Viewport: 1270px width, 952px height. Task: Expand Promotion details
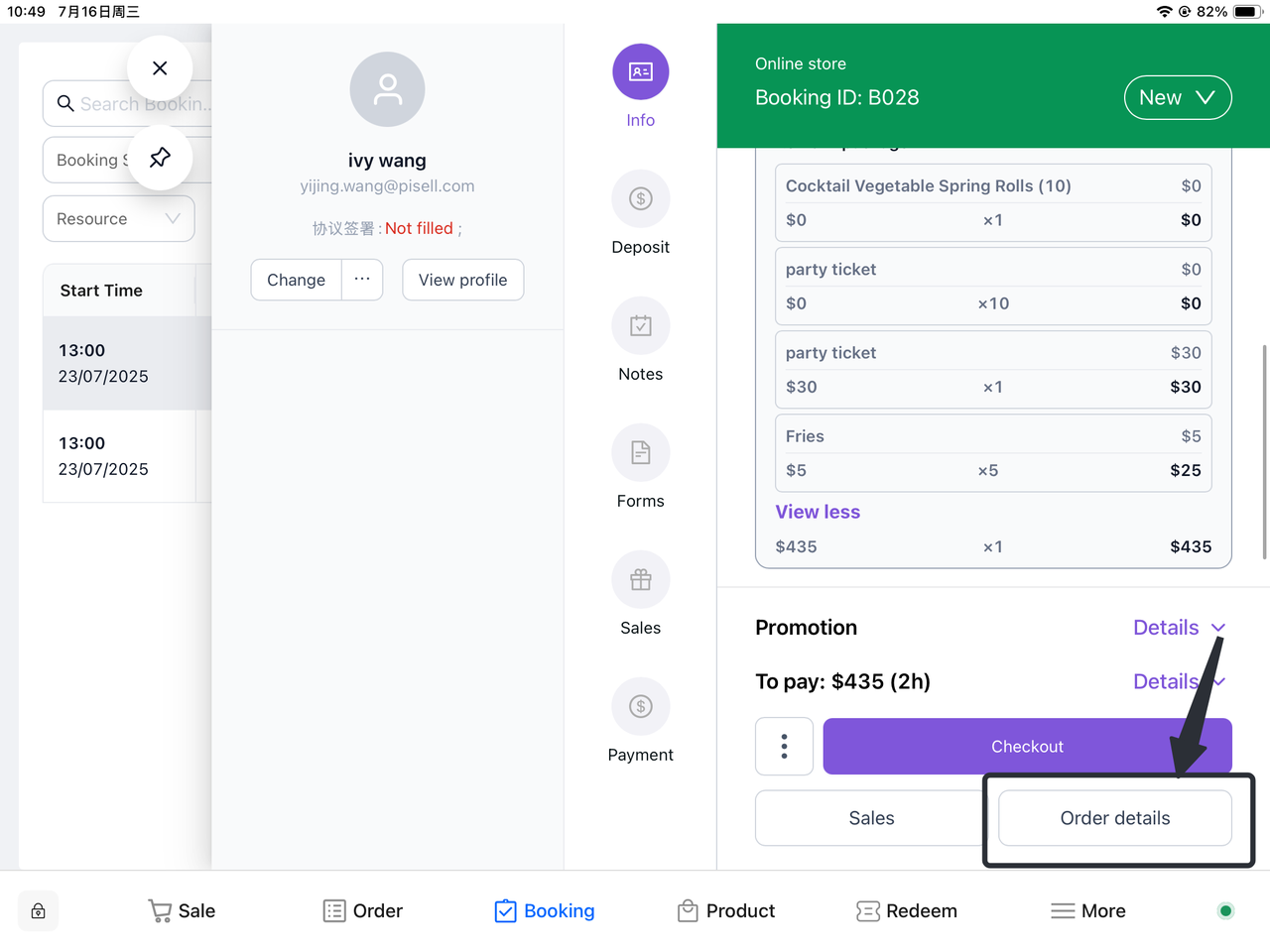point(1179,628)
